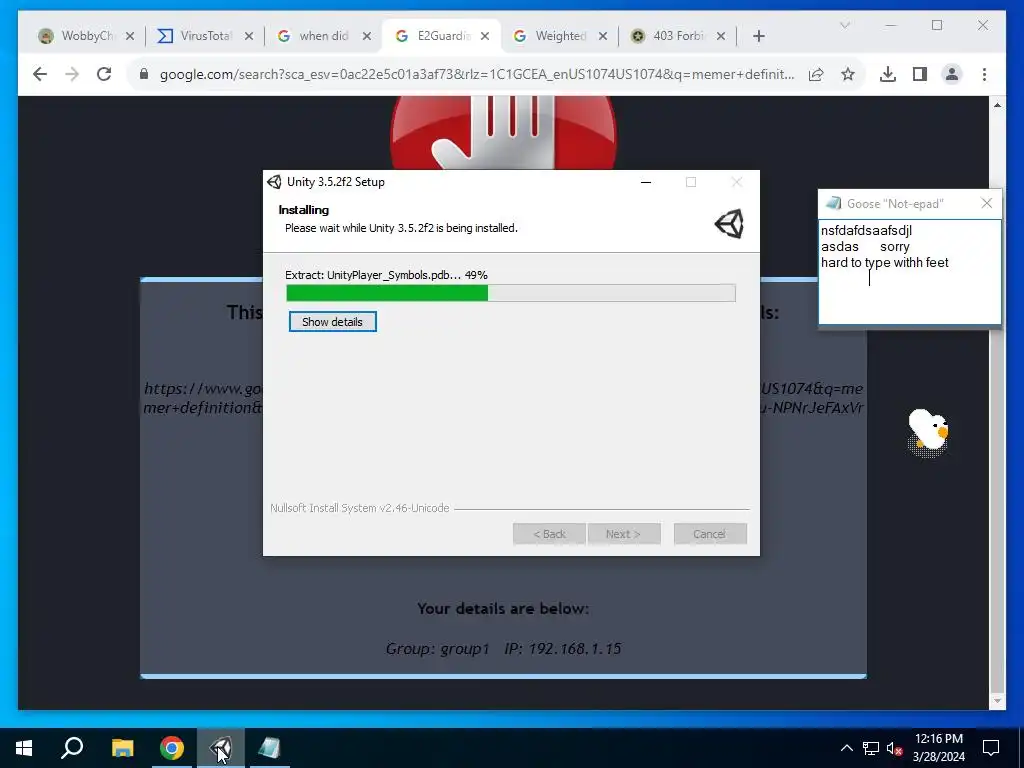
Task: Click the large Unity logo in installer header
Action: pyautogui.click(x=729, y=224)
